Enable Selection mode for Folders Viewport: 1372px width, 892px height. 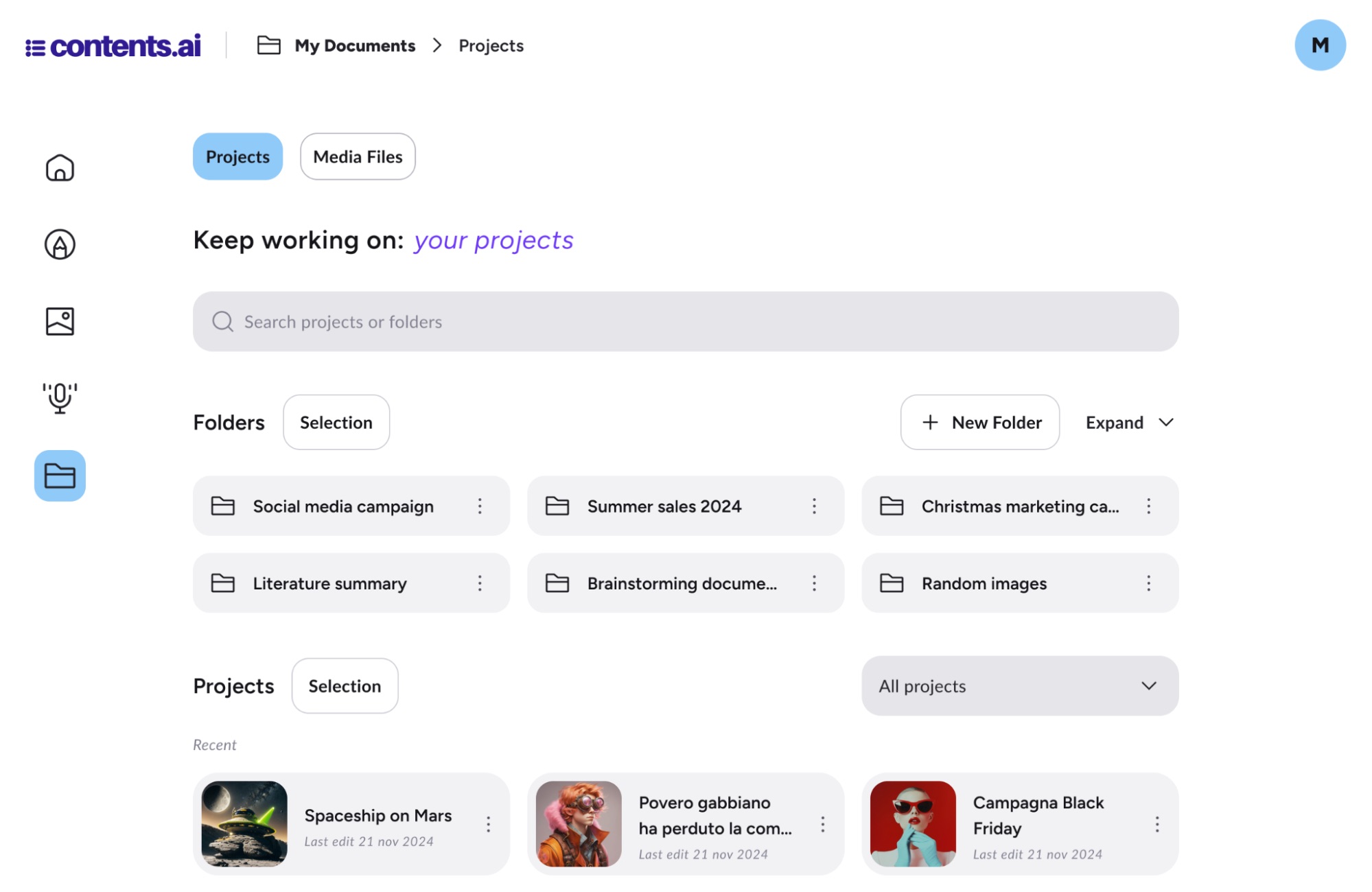[336, 422]
